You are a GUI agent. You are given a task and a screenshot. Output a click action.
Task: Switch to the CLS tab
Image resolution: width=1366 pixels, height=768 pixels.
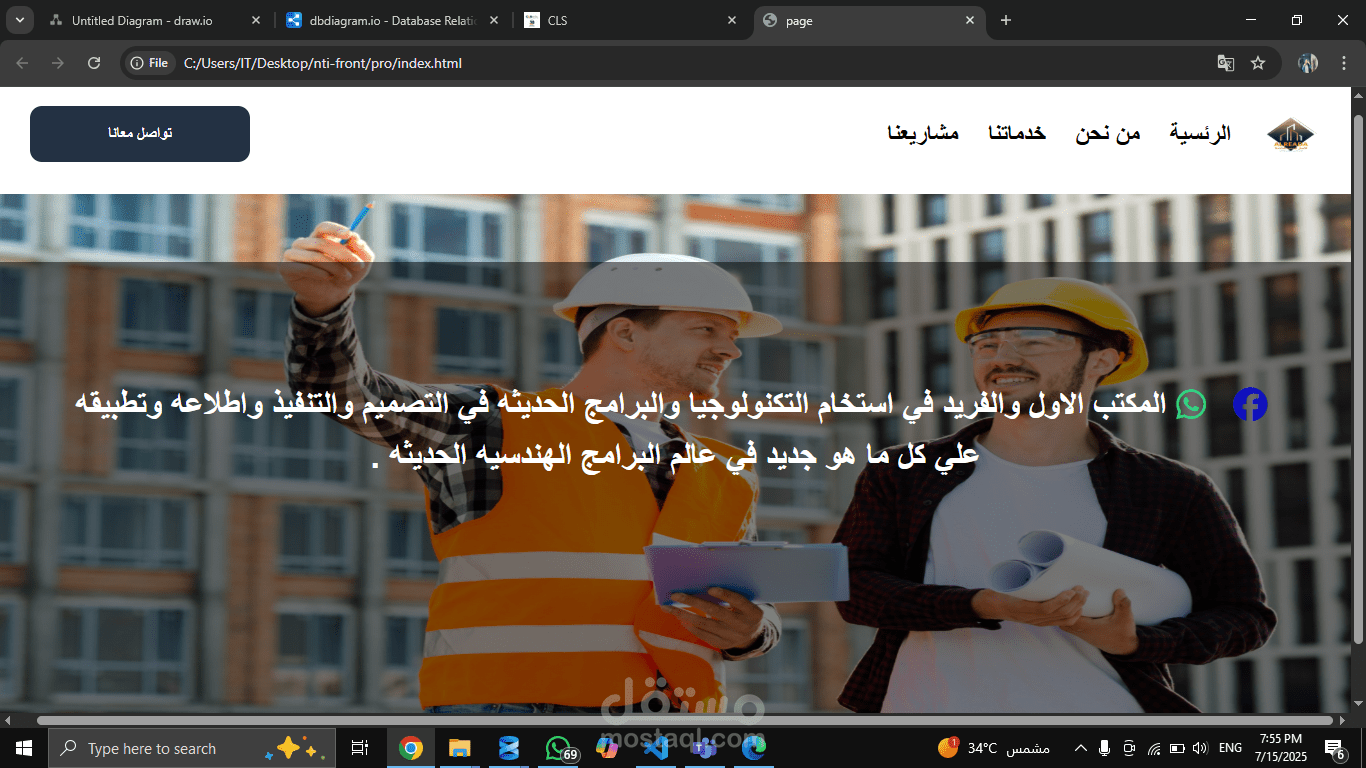pyautogui.click(x=630, y=21)
